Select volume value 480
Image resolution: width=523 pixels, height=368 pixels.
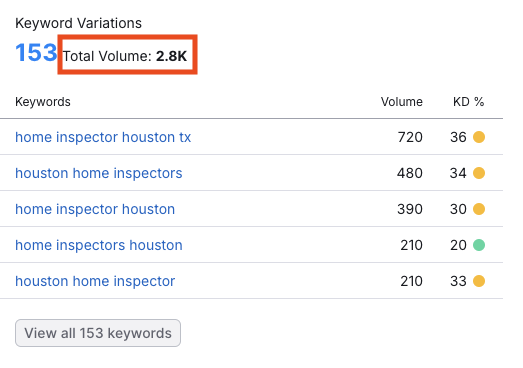coord(410,173)
